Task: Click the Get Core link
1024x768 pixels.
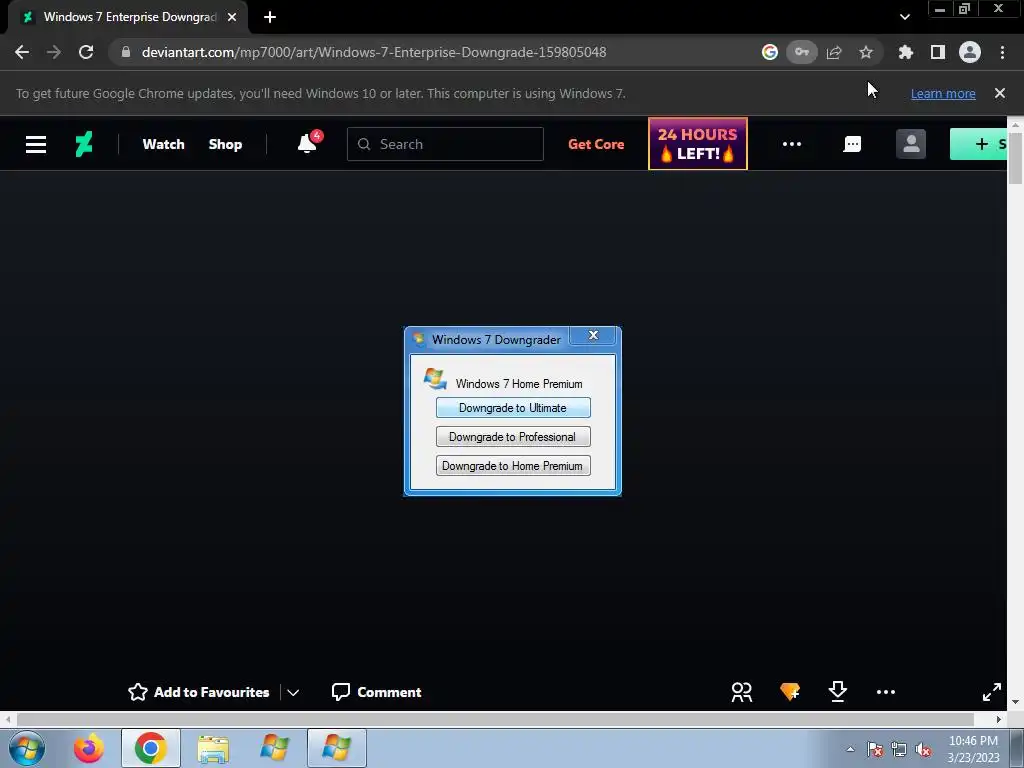Action: [x=596, y=144]
